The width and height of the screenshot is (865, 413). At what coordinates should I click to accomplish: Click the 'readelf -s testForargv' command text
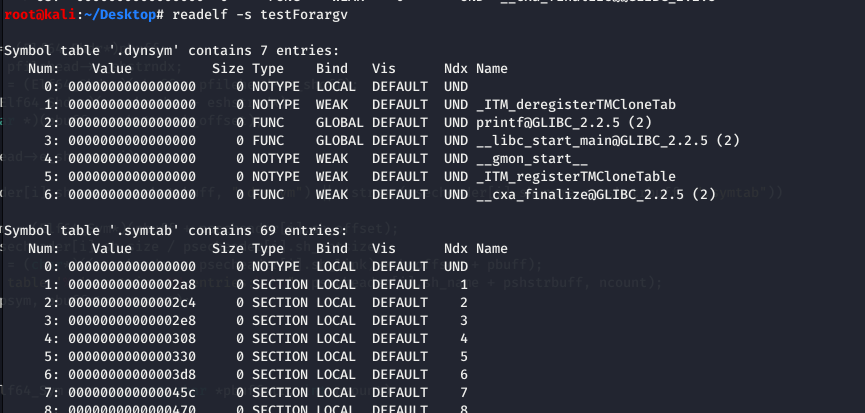click(x=260, y=15)
